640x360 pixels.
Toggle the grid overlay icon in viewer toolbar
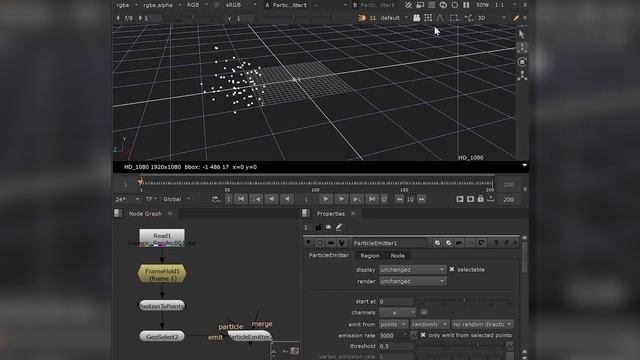pyautogui.click(x=428, y=18)
